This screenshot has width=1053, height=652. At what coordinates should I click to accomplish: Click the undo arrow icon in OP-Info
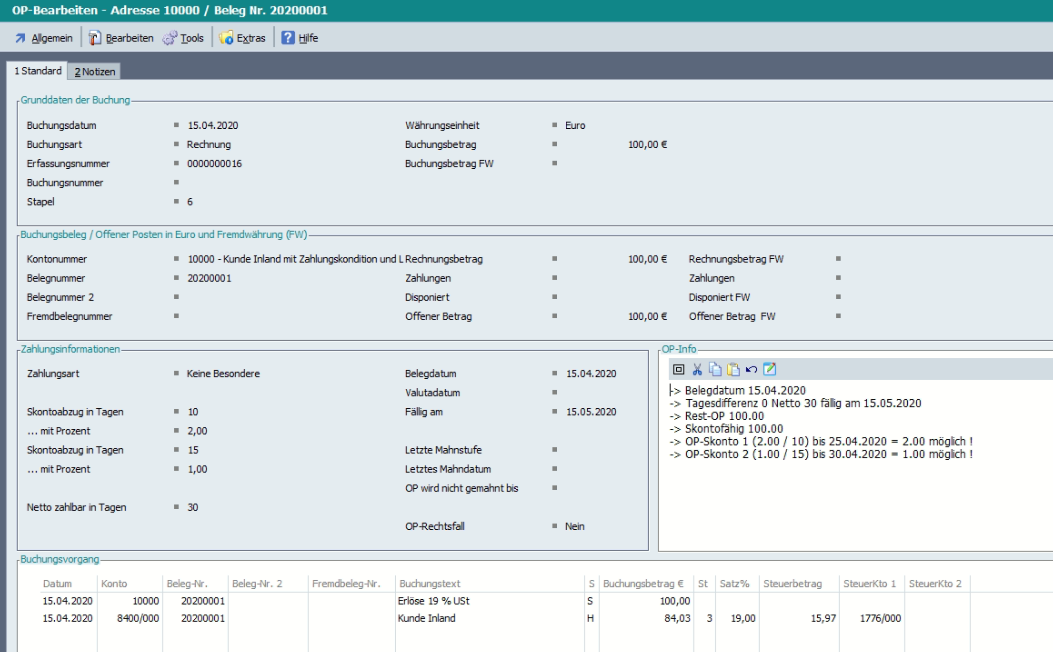pyautogui.click(x=751, y=369)
